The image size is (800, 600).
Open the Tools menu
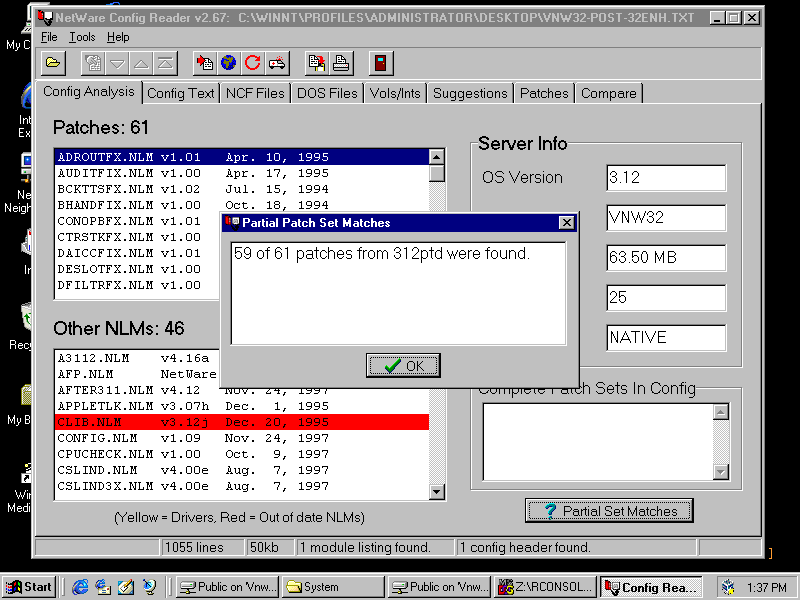point(82,37)
